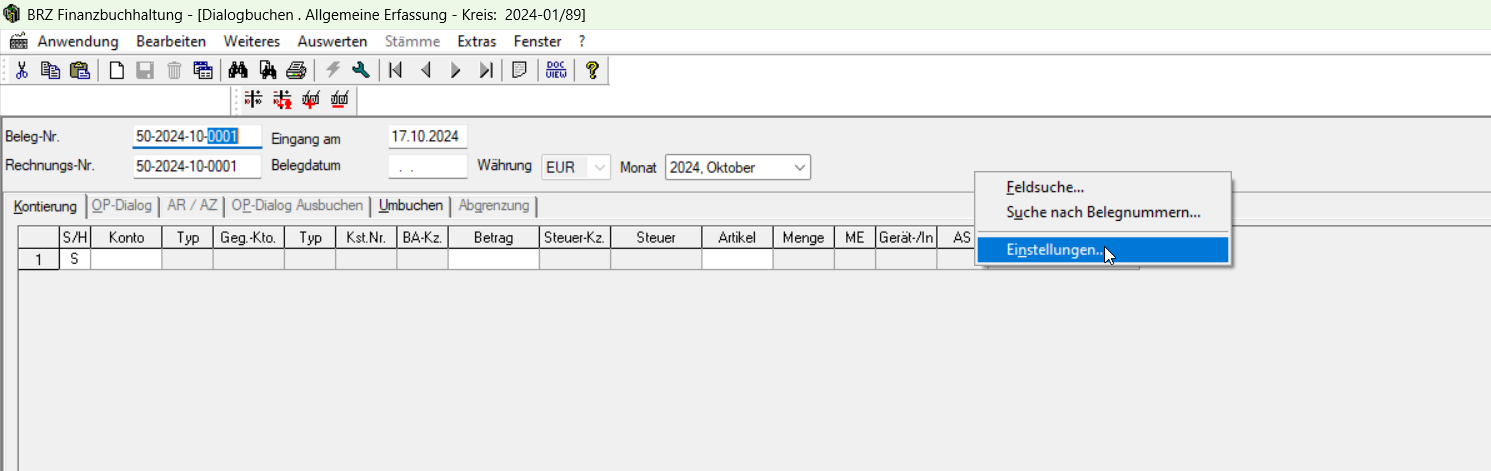Image resolution: width=1491 pixels, height=471 pixels.
Task: Create a new blank document
Action: click(x=117, y=70)
